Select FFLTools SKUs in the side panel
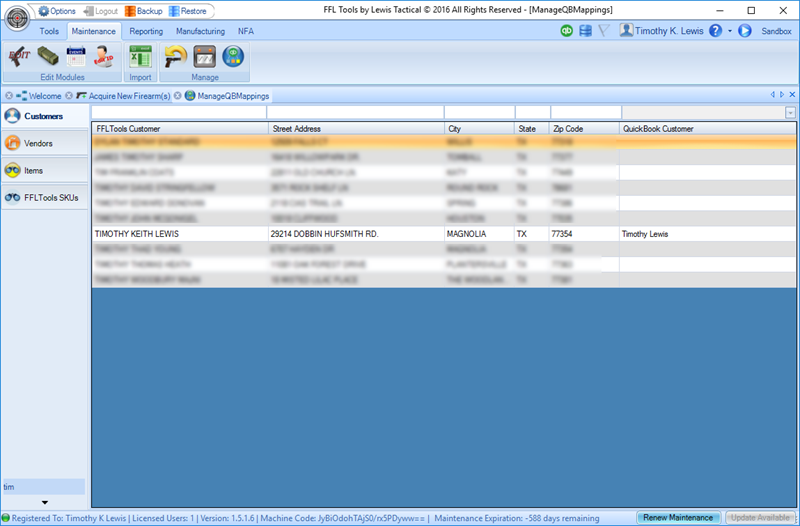 pos(45,197)
